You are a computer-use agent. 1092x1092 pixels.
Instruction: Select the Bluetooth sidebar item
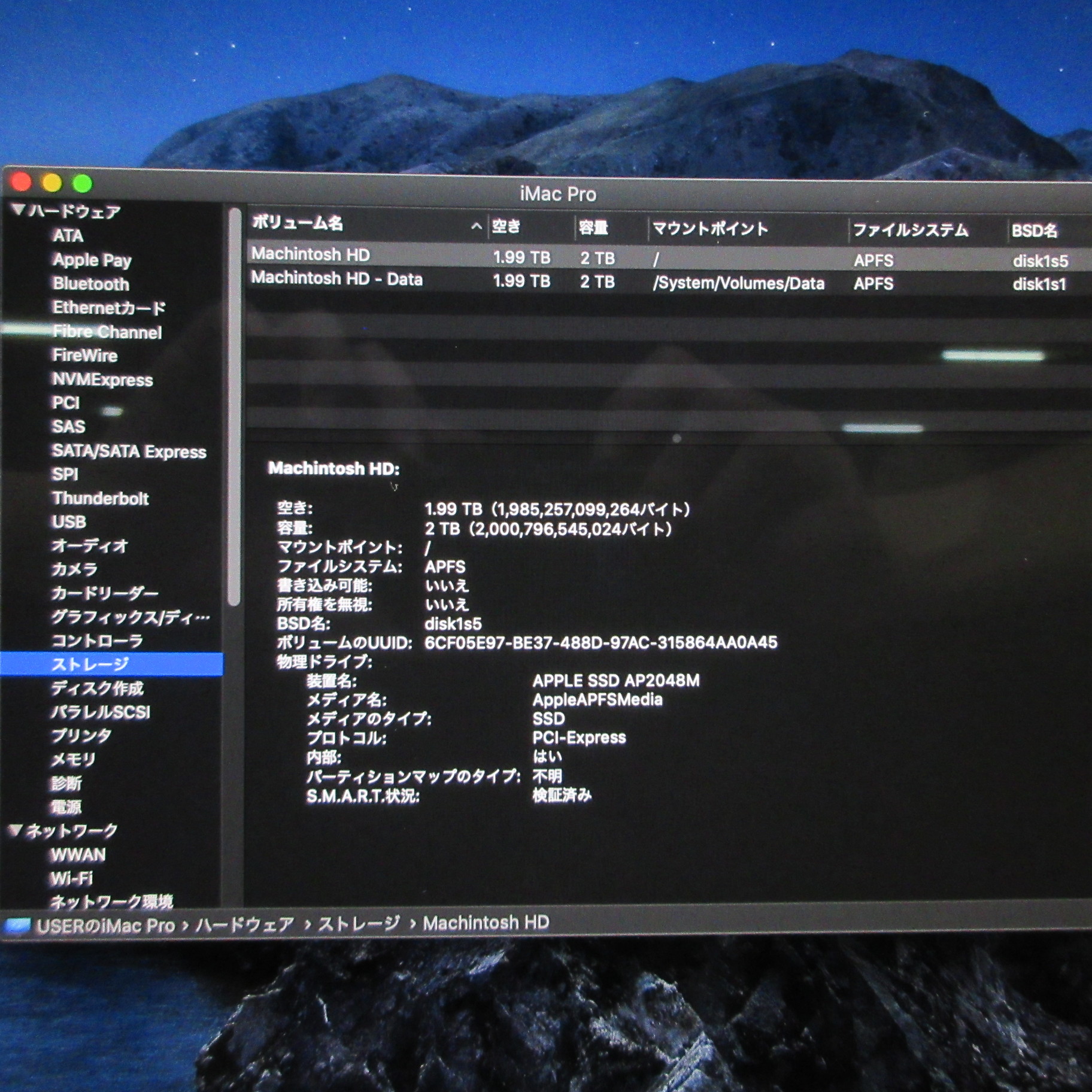[x=90, y=284]
